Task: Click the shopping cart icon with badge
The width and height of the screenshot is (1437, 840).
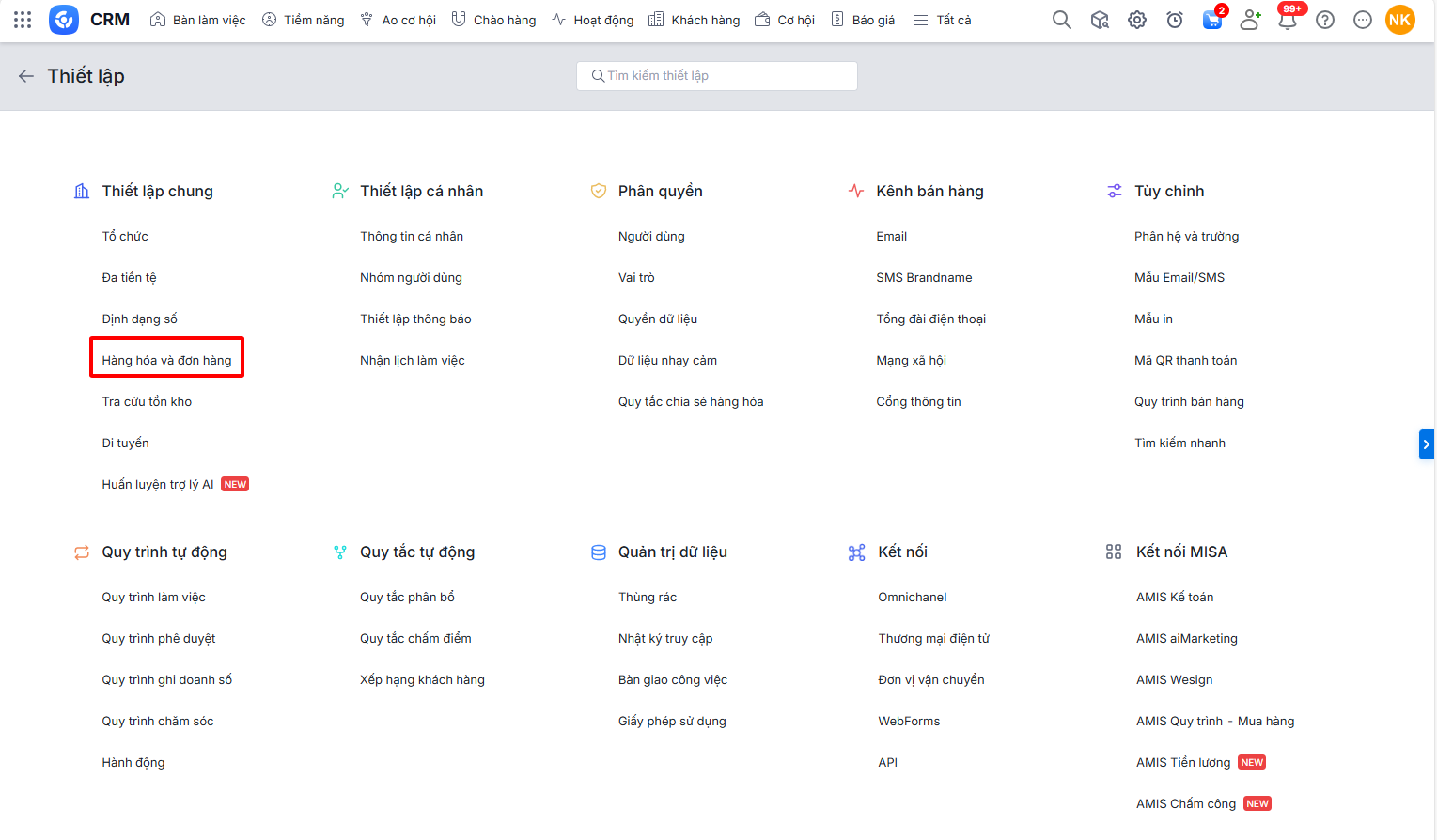Action: click(1212, 20)
